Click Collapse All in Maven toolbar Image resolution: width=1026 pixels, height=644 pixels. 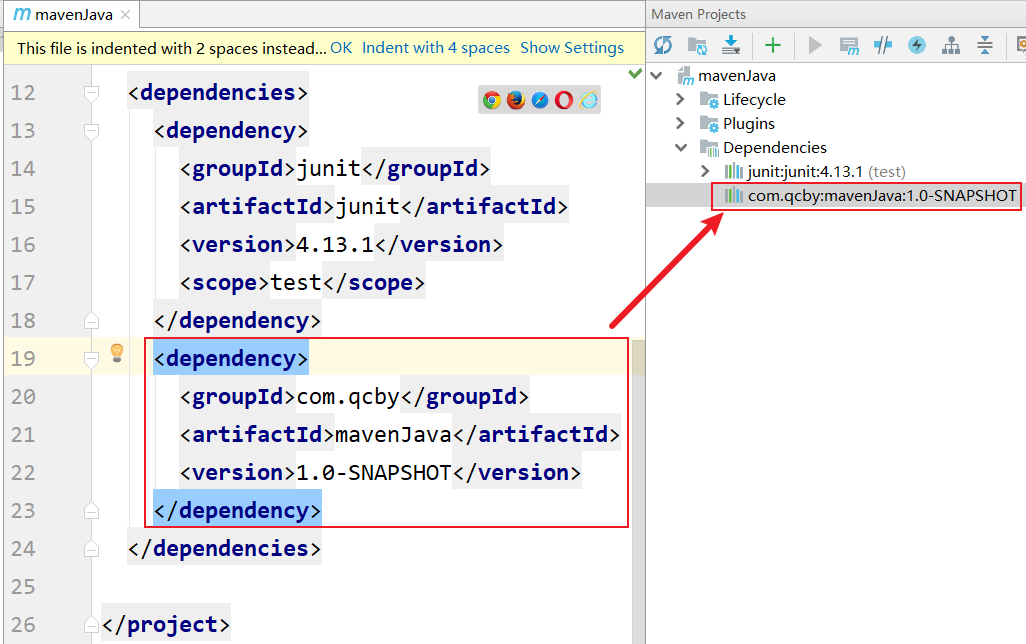tap(985, 45)
